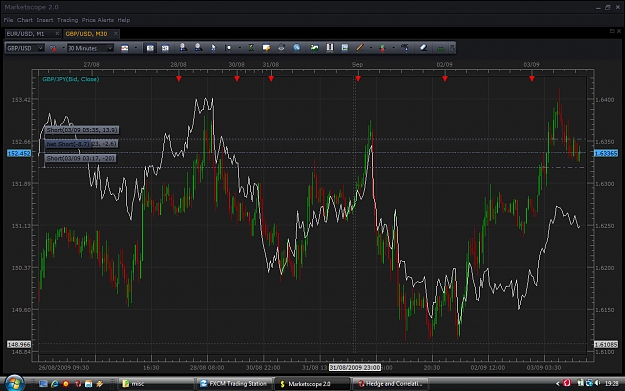Switch to FXCM Trading Station in taskbar
The height and width of the screenshot is (391, 625).
point(233,383)
